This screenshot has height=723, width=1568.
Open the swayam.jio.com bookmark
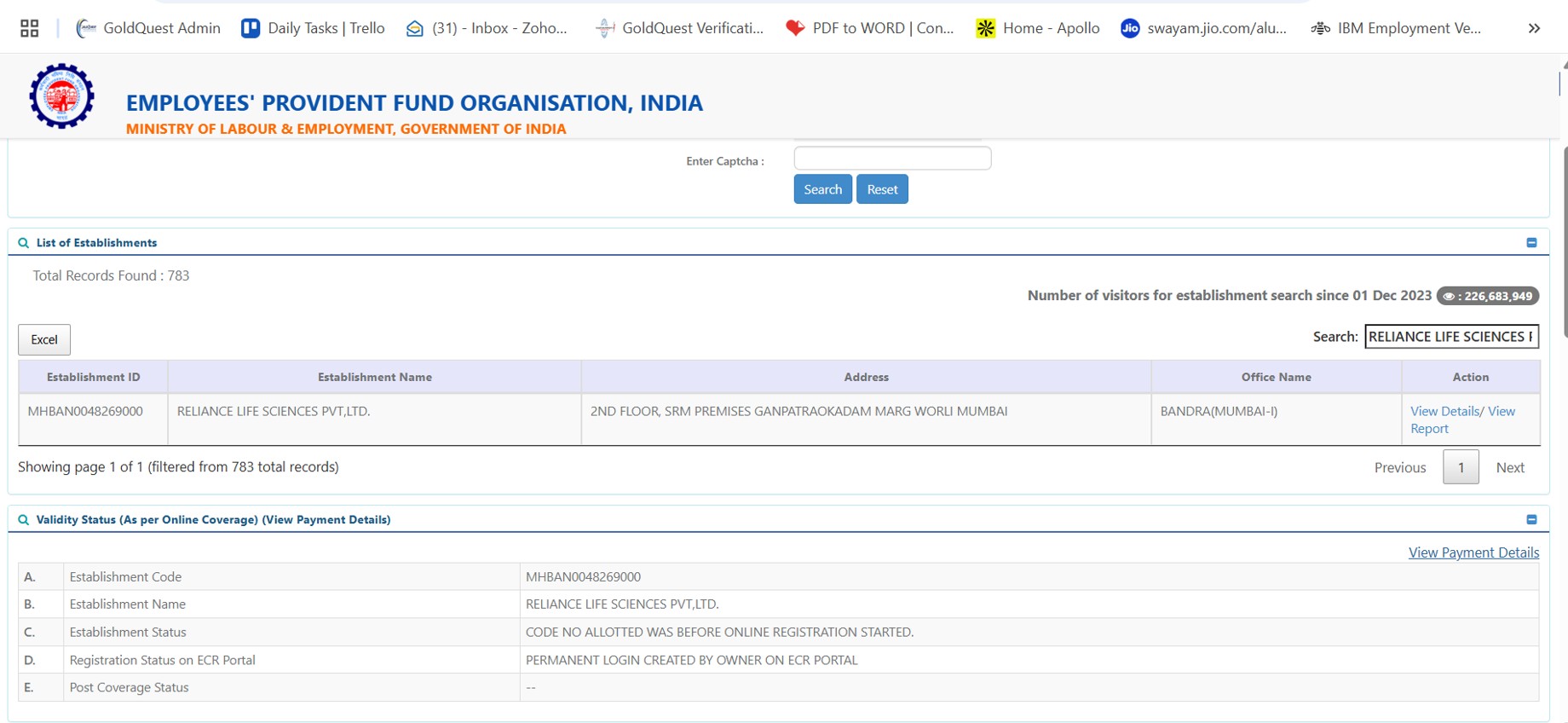click(1203, 28)
